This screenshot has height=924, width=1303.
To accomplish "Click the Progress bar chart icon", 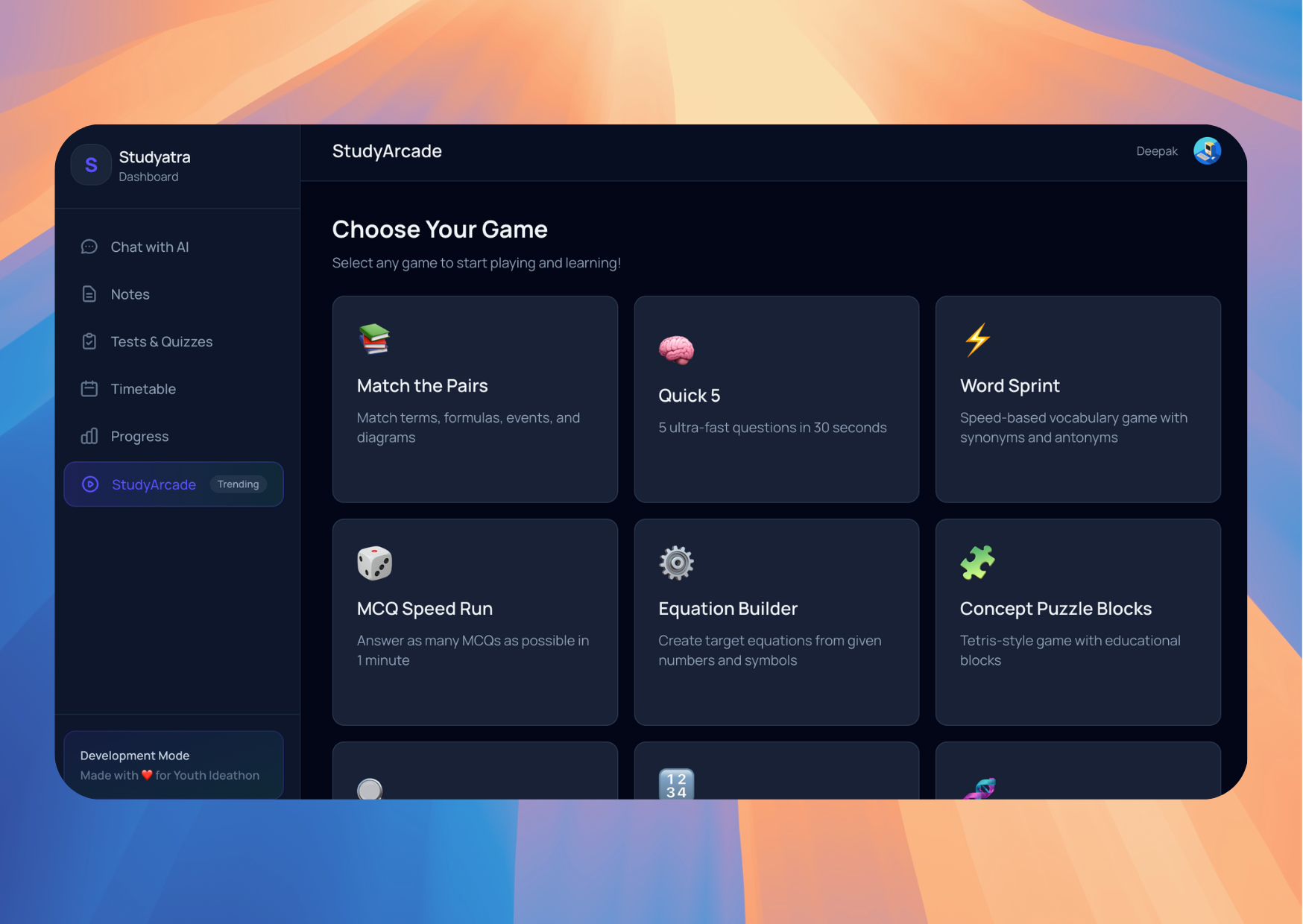I will click(89, 436).
